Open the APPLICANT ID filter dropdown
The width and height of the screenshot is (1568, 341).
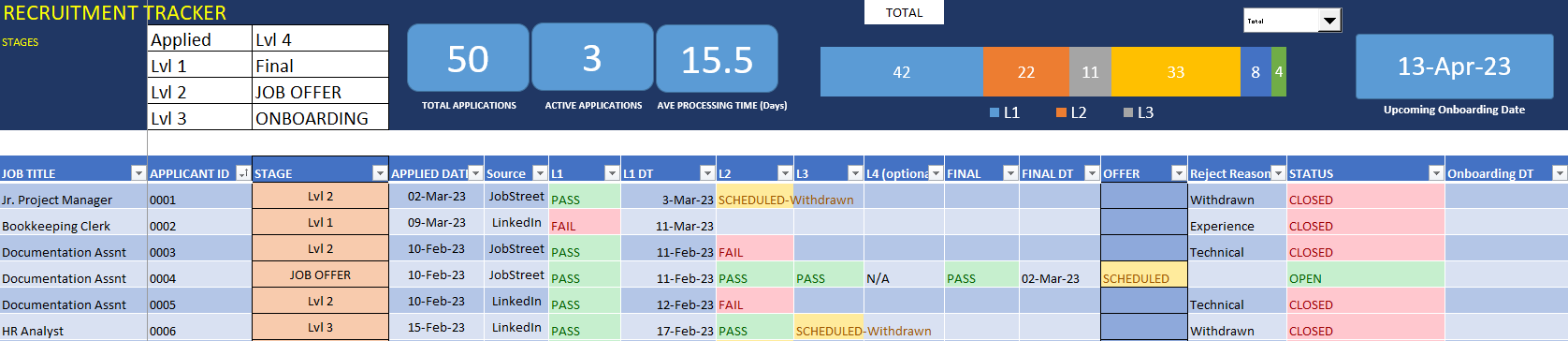point(243,173)
